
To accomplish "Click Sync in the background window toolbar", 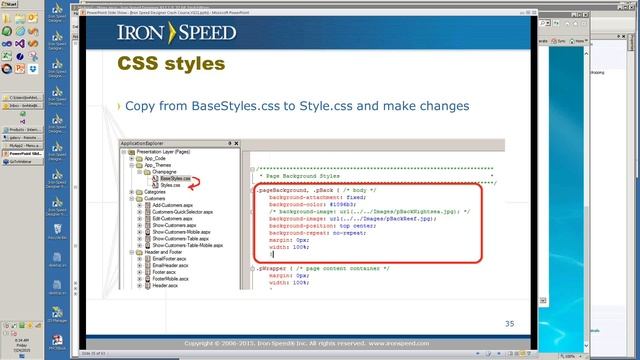I will coord(558,41).
